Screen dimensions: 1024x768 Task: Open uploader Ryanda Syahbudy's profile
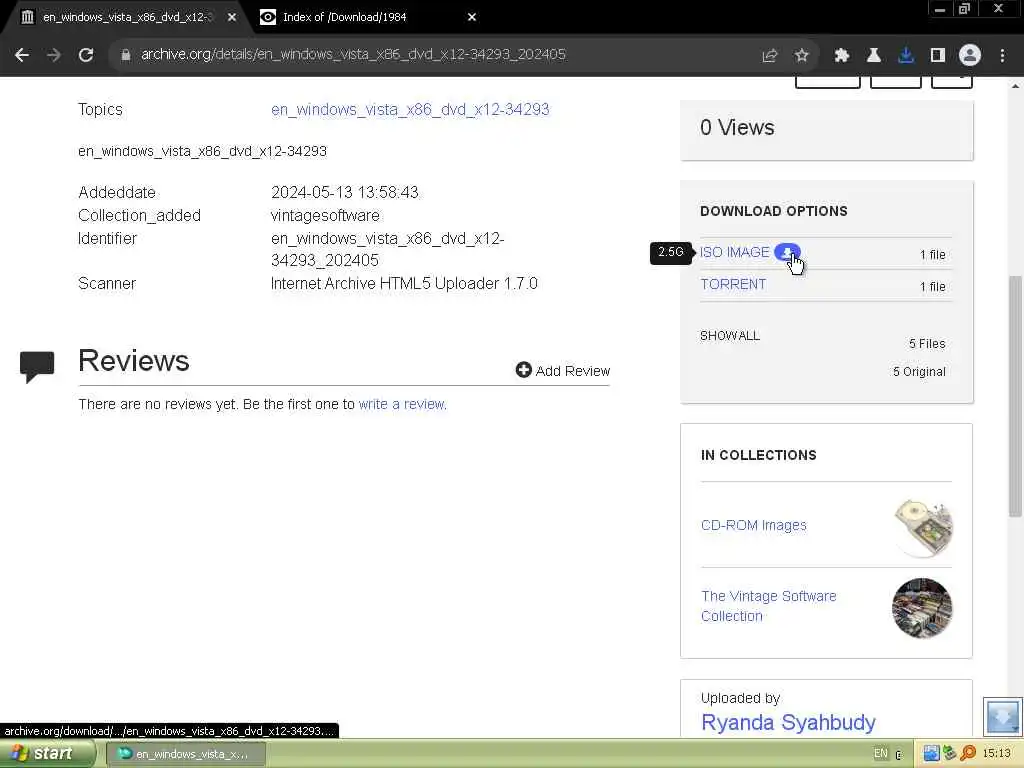coord(788,723)
